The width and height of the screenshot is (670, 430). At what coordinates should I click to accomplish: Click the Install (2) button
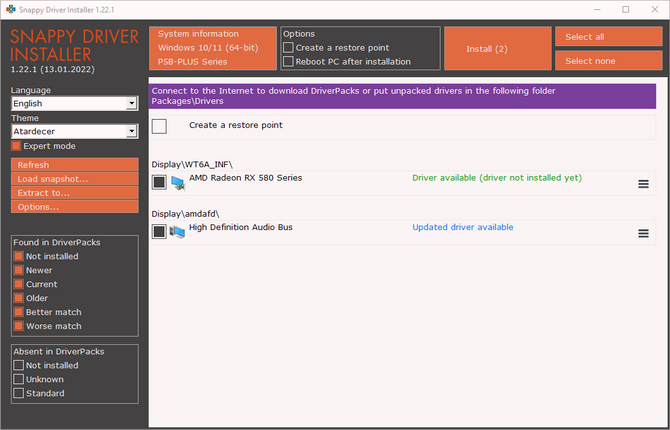(x=498, y=48)
